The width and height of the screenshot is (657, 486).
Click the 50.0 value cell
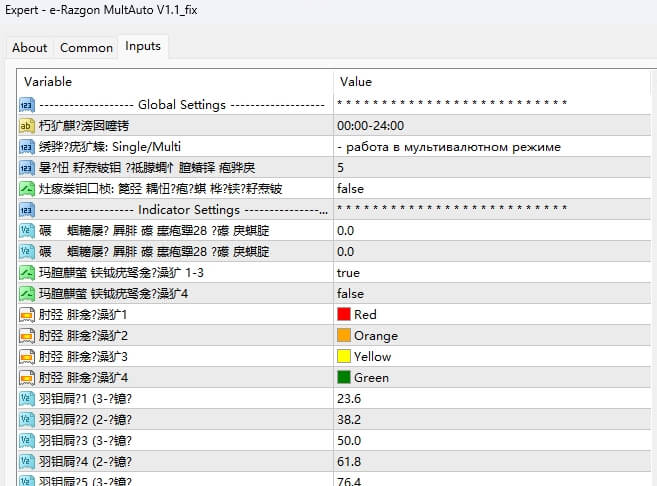coord(492,441)
